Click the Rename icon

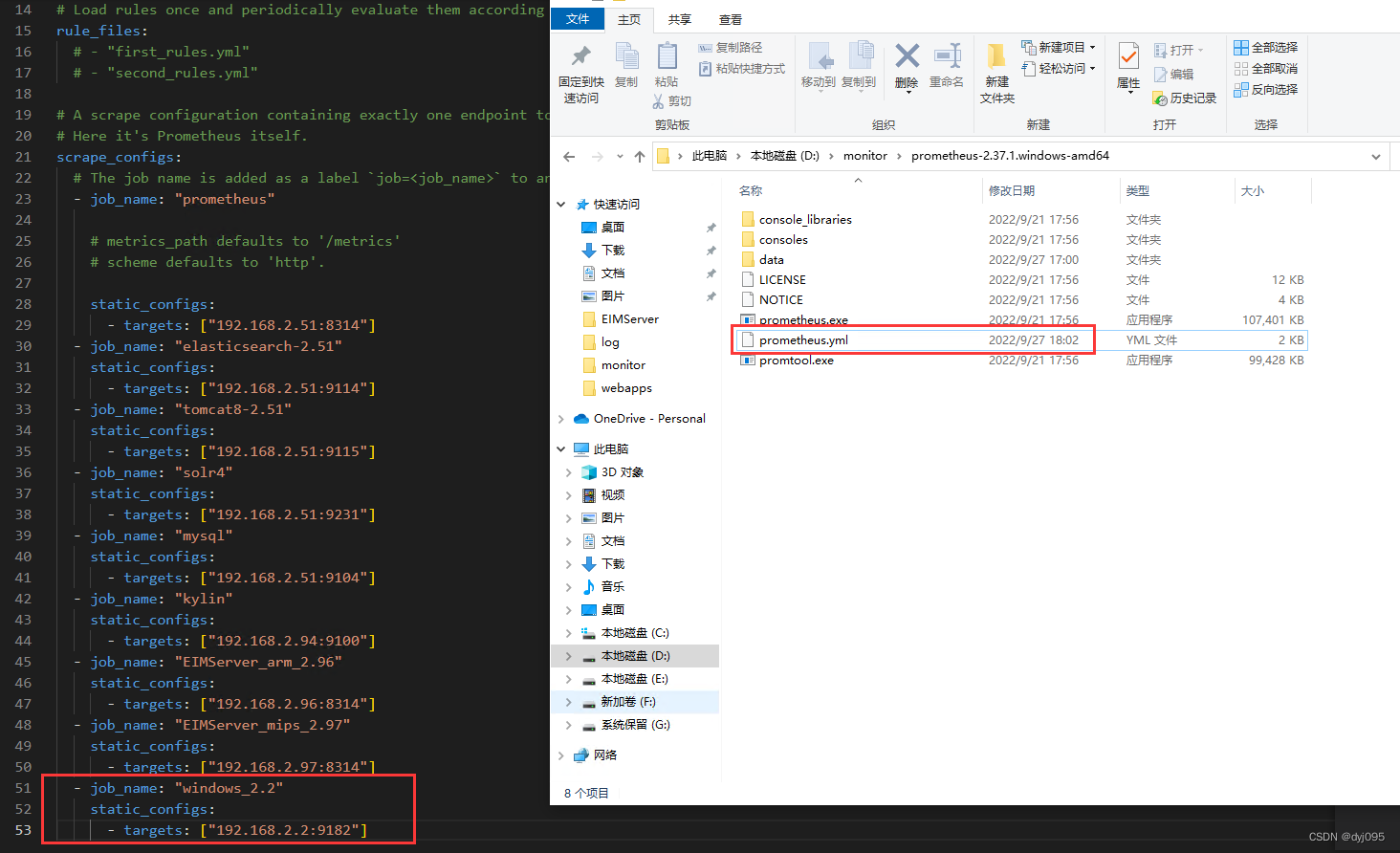947,55
